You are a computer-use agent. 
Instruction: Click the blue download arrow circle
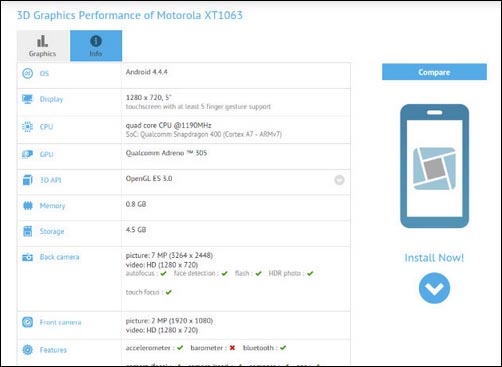[x=434, y=288]
